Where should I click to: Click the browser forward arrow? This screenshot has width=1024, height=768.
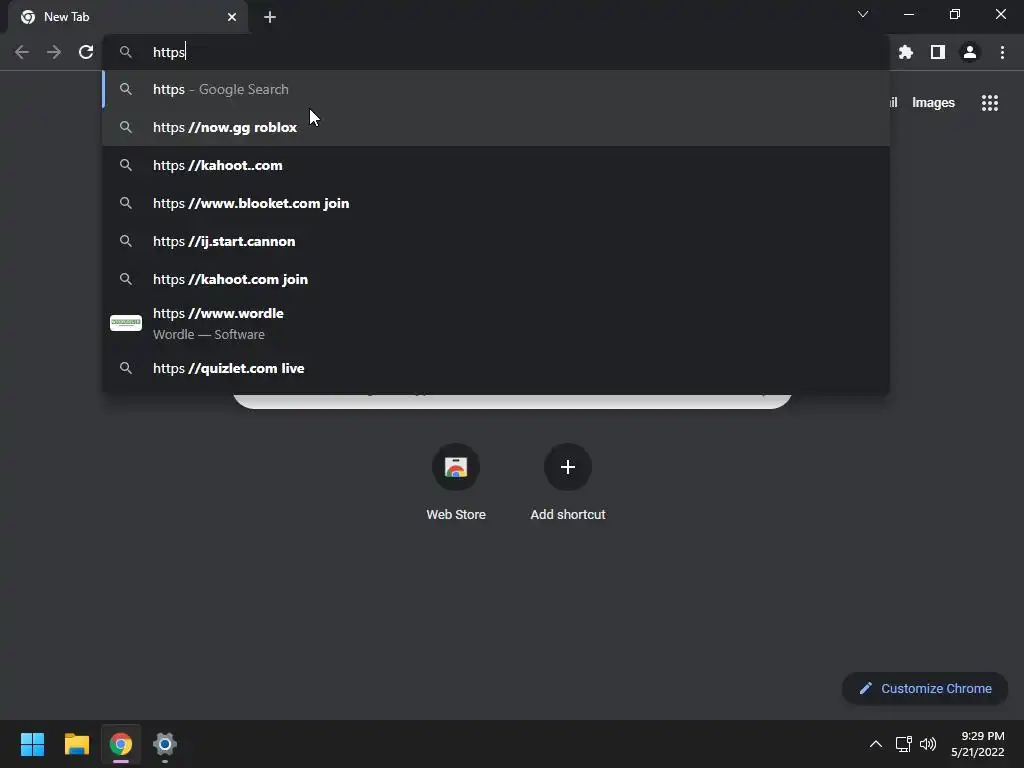[54, 52]
